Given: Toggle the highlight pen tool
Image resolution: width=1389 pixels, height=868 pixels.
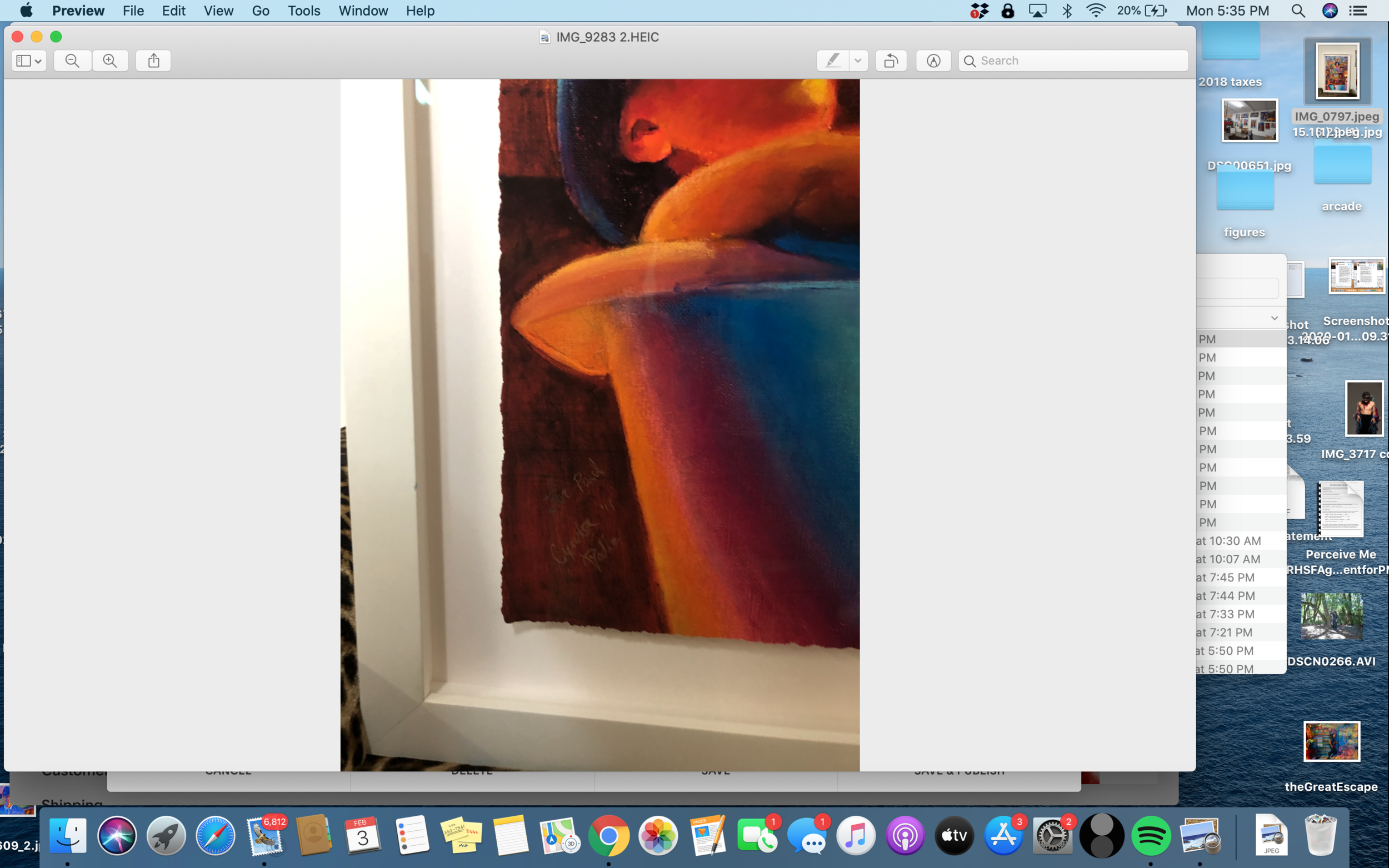Looking at the screenshot, I should 833,61.
